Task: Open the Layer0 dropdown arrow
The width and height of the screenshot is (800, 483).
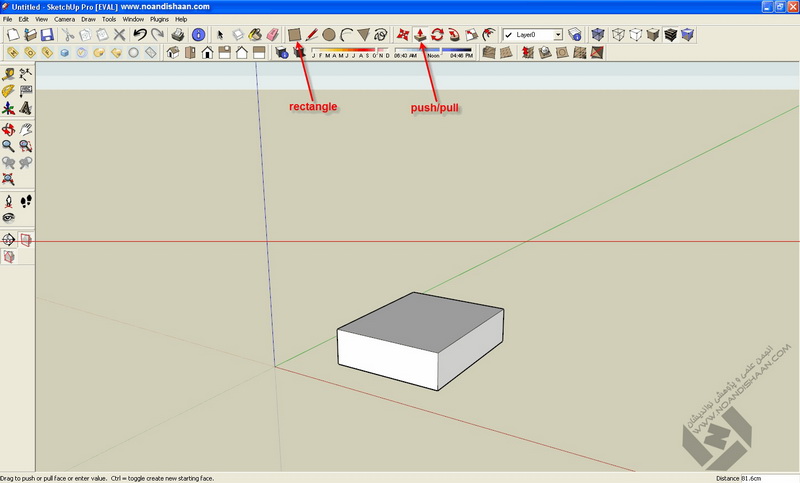Action: point(557,34)
